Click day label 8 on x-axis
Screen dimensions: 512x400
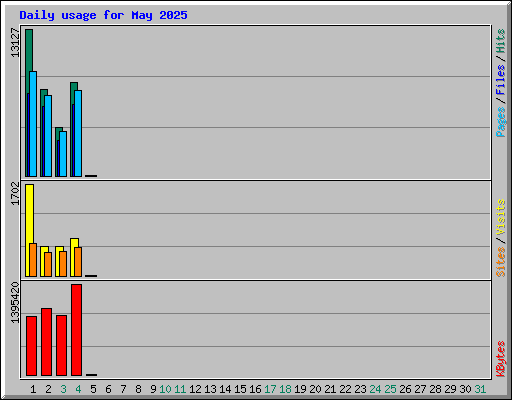tap(138, 389)
